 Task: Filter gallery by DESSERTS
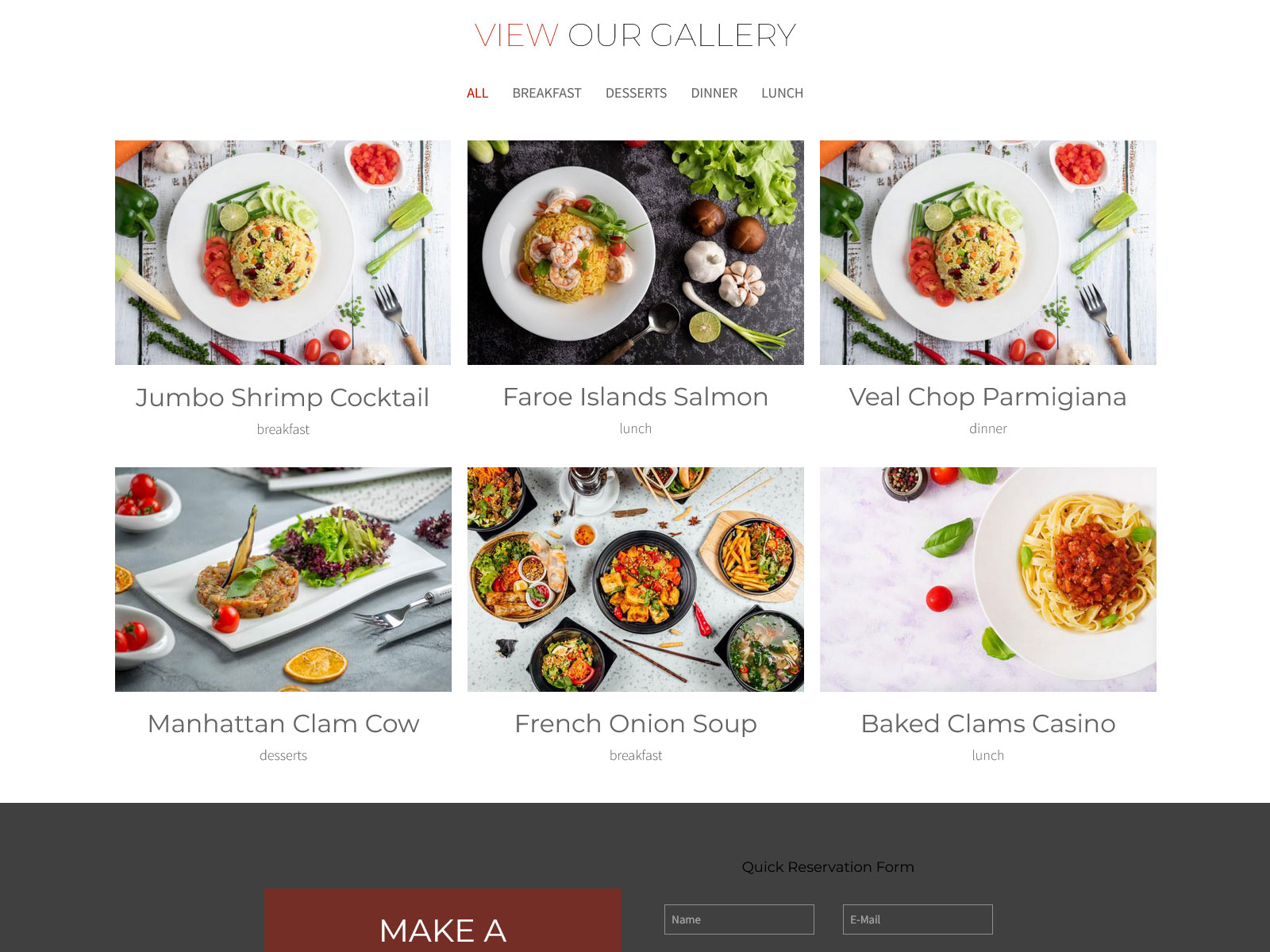(636, 93)
